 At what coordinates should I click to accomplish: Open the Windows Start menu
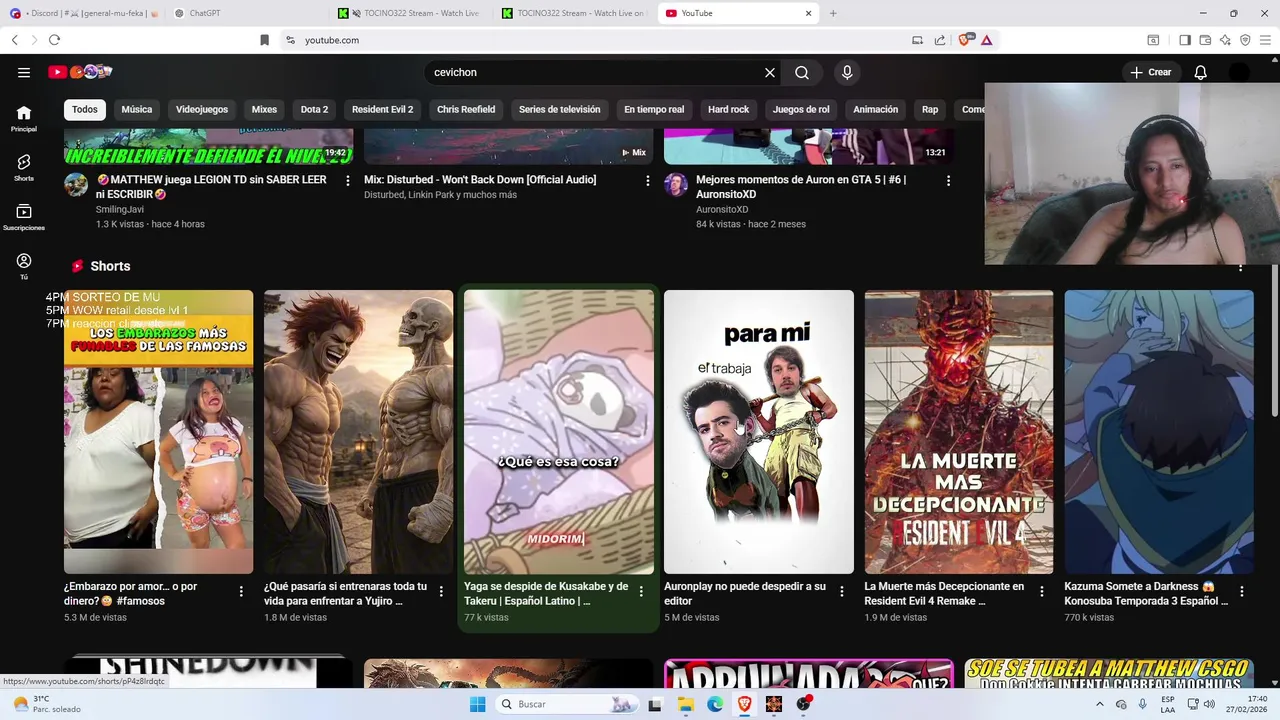(478, 704)
